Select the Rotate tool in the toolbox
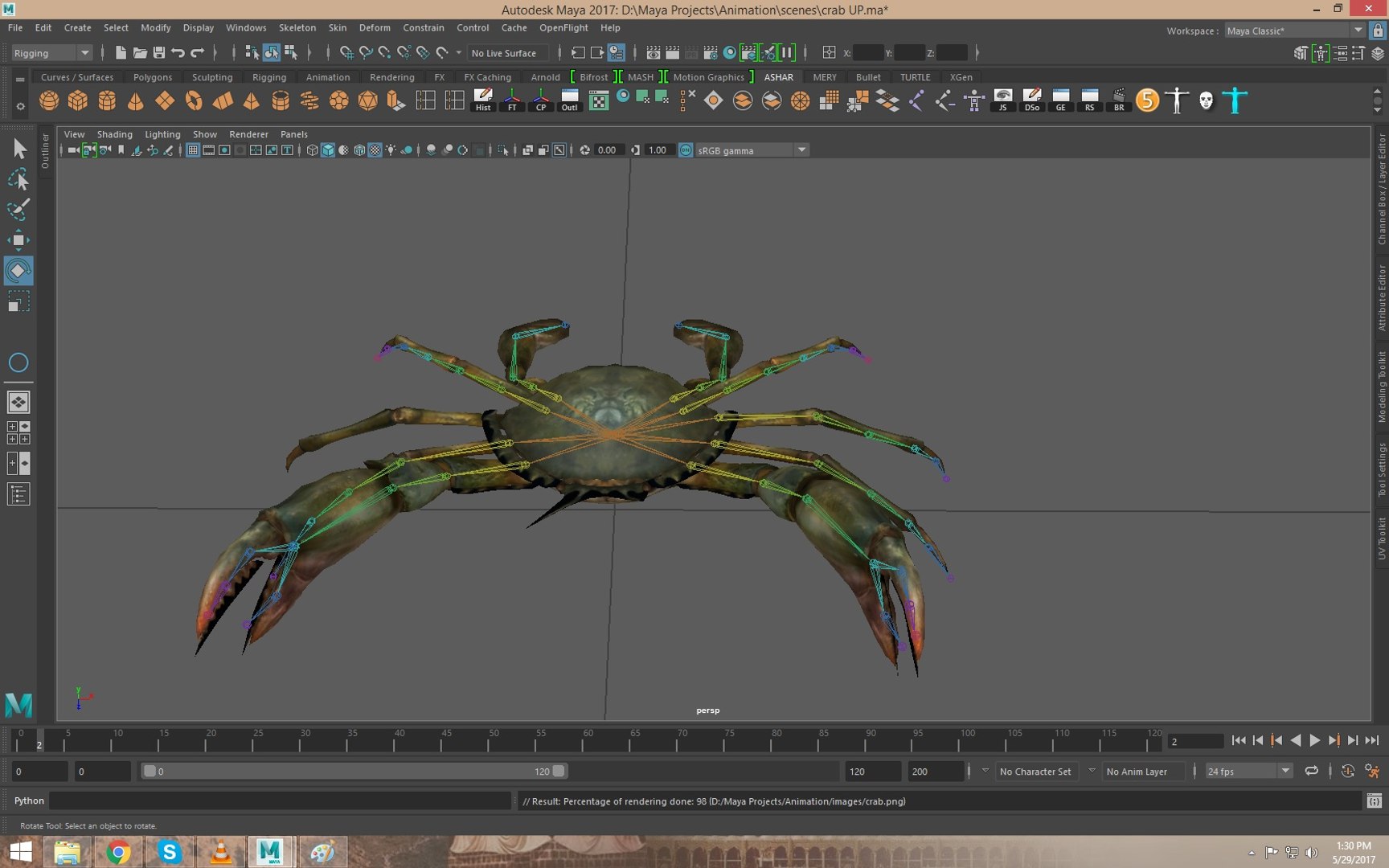1389x868 pixels. 18,271
